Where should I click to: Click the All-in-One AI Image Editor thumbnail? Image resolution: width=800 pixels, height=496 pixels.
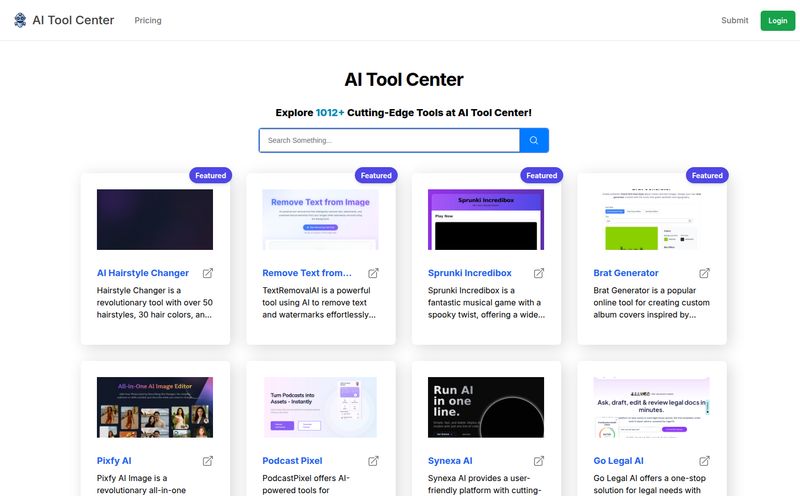click(155, 407)
